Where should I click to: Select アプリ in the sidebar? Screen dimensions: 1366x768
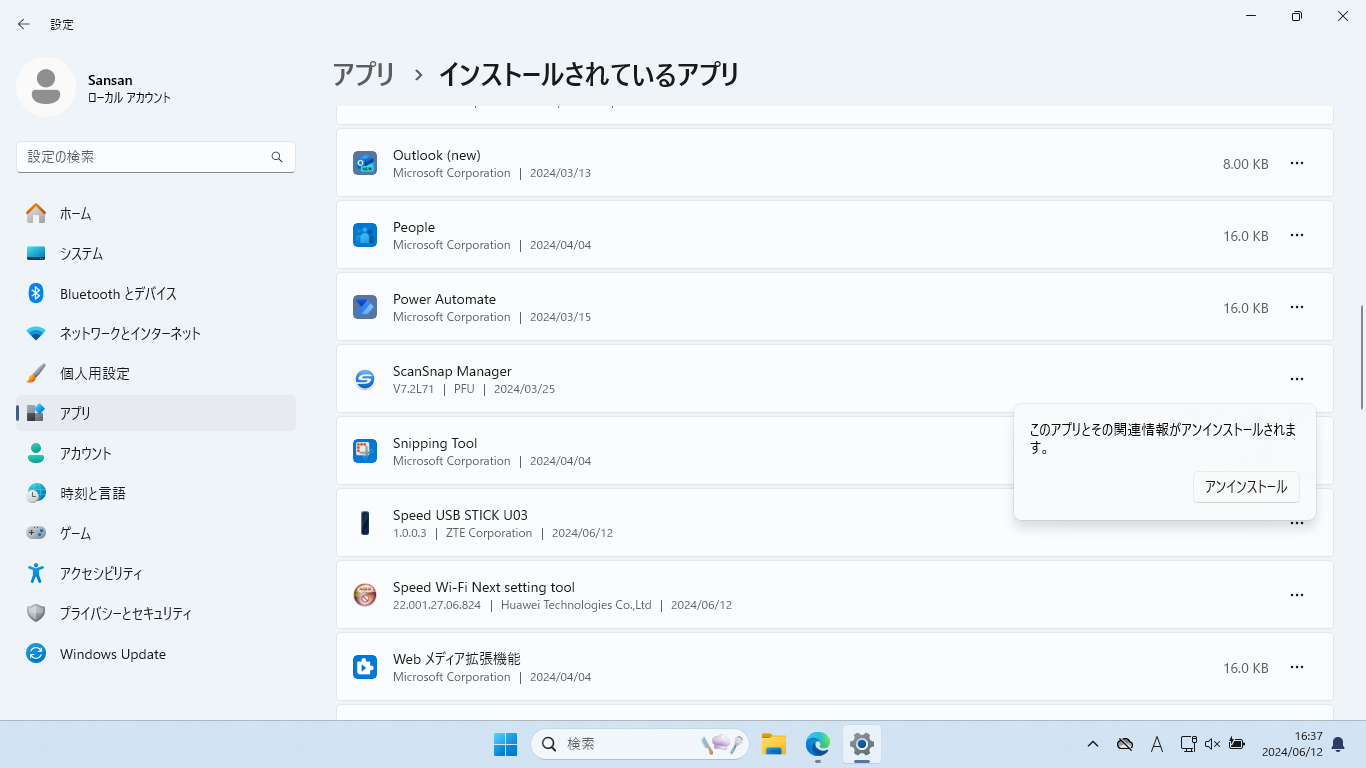[156, 413]
